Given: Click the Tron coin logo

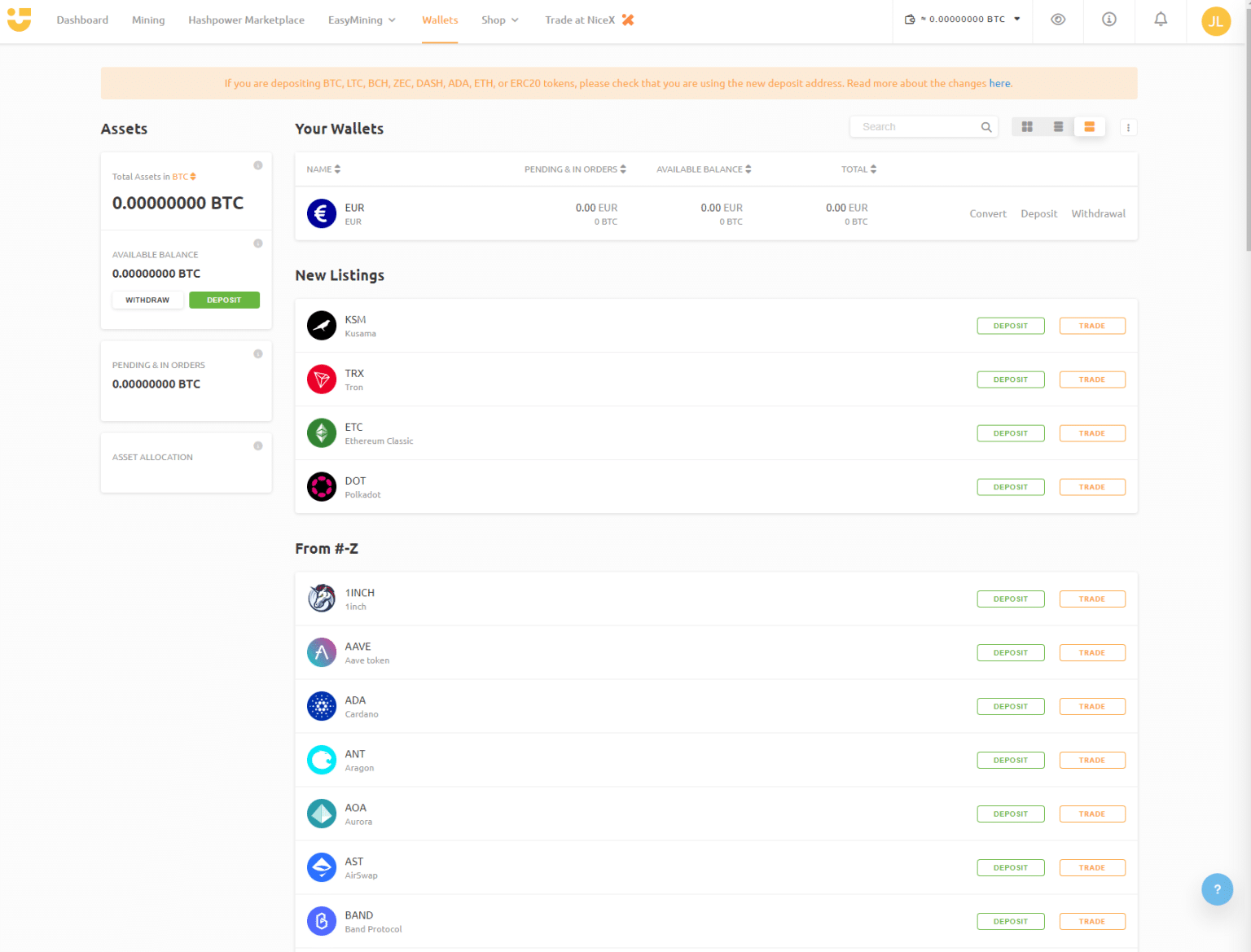Looking at the screenshot, I should point(322,379).
